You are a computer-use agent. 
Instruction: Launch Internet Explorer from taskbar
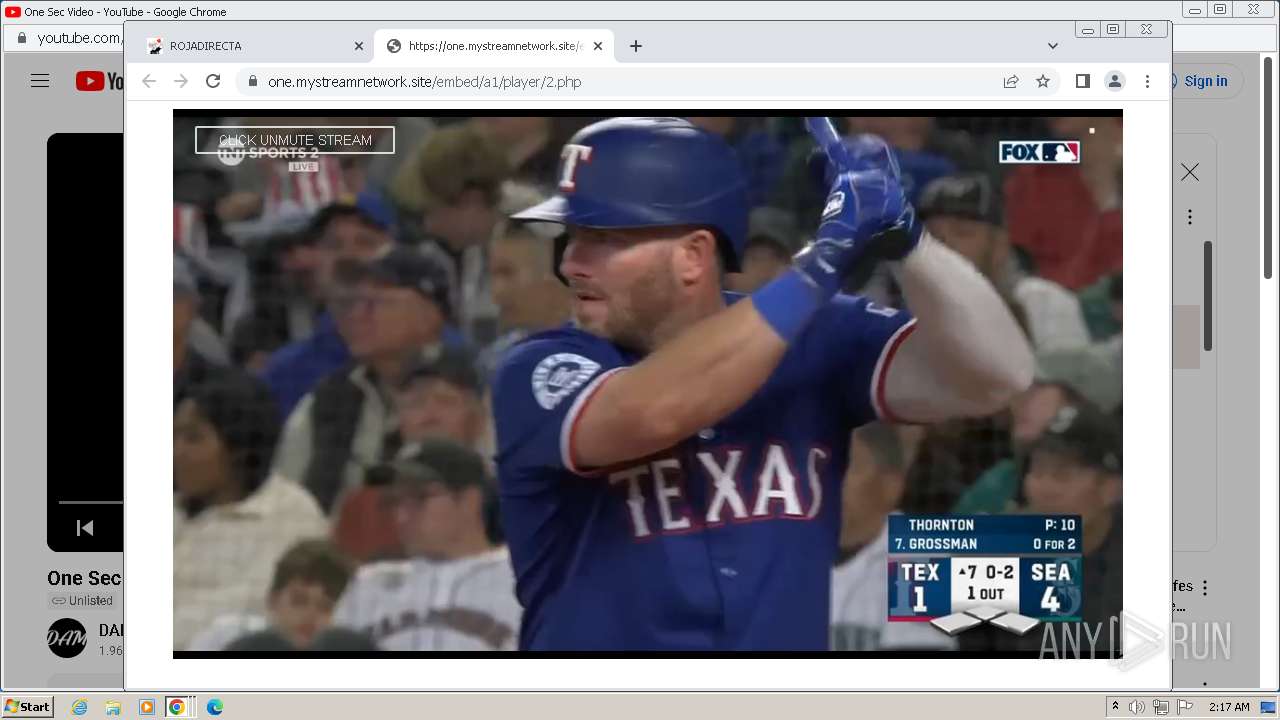(x=79, y=707)
